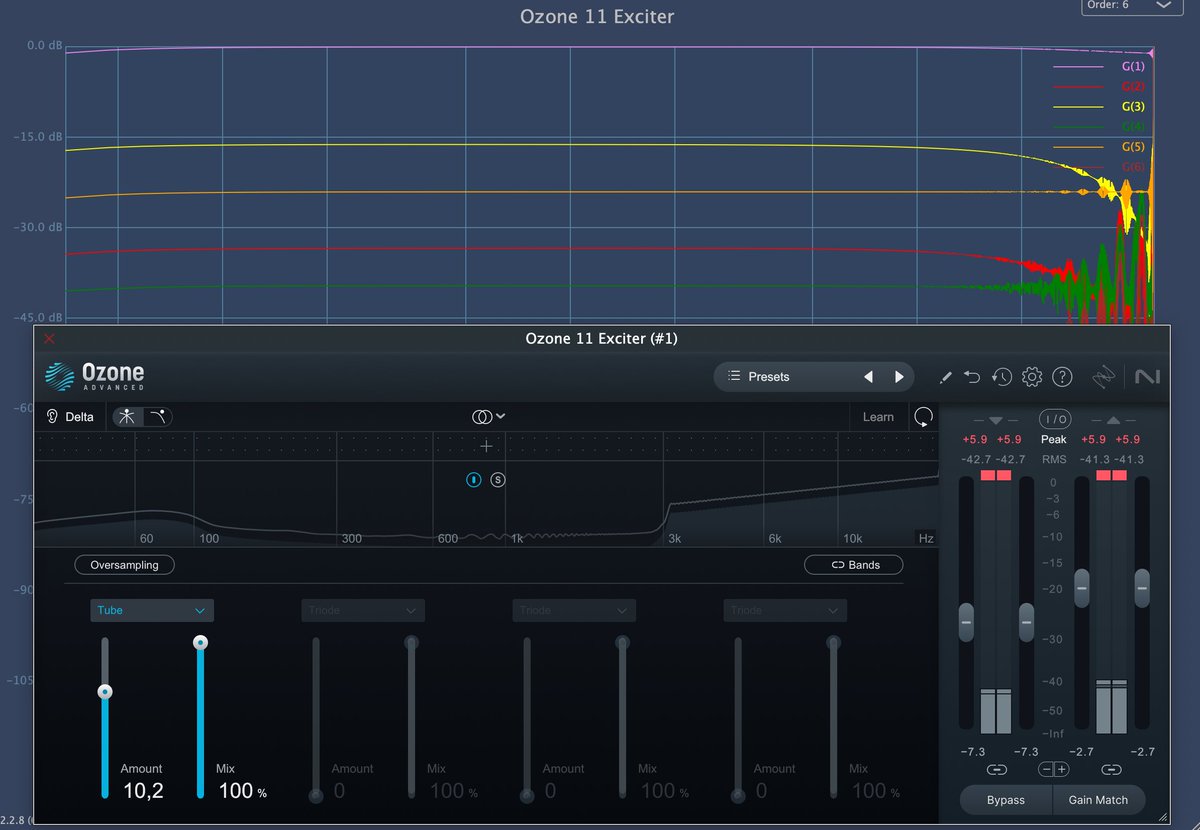The height and width of the screenshot is (830, 1200).
Task: Open the Tube saturation mode dropdown
Action: (151, 610)
